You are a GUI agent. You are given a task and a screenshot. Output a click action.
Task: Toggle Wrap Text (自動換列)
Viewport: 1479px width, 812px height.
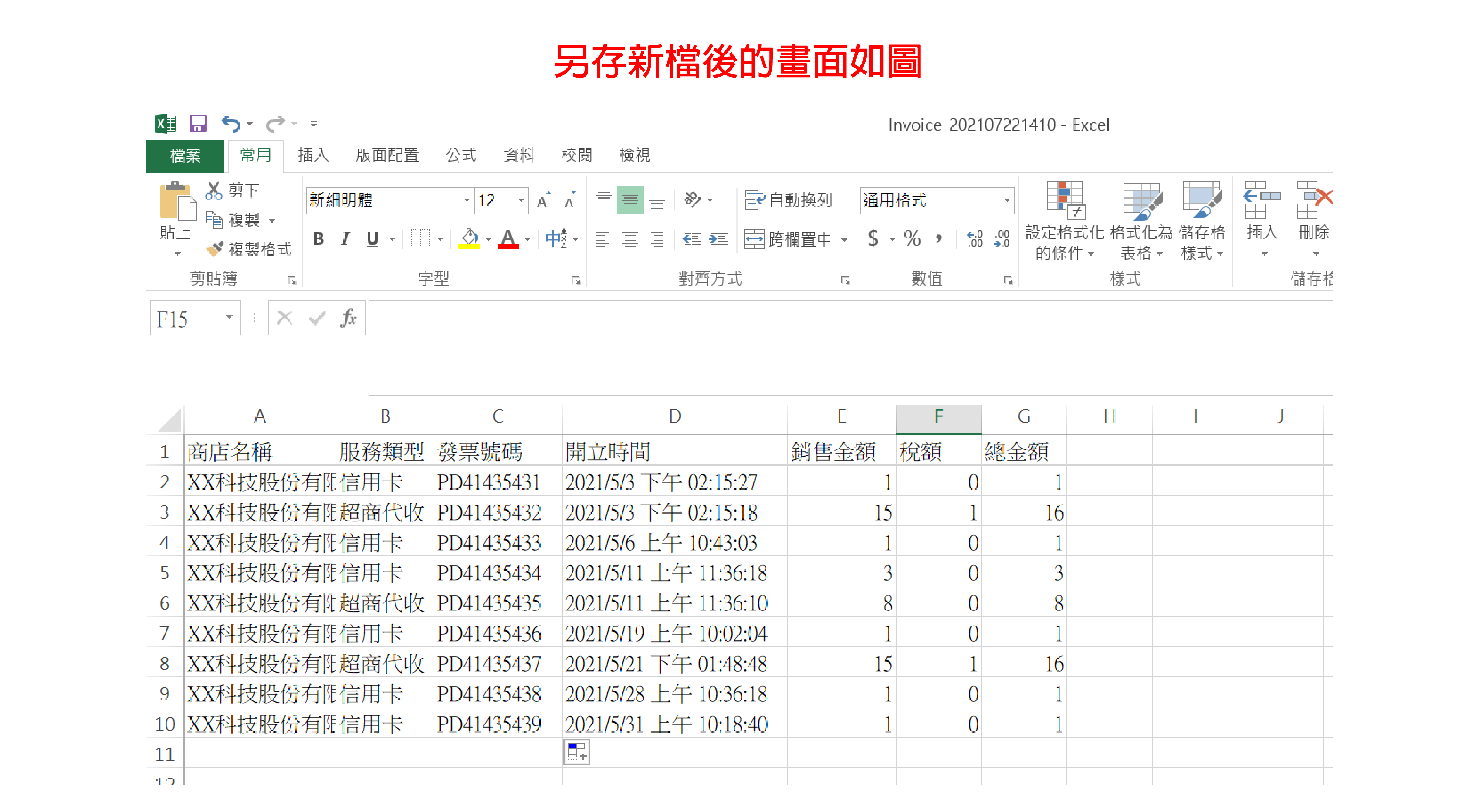(x=788, y=200)
